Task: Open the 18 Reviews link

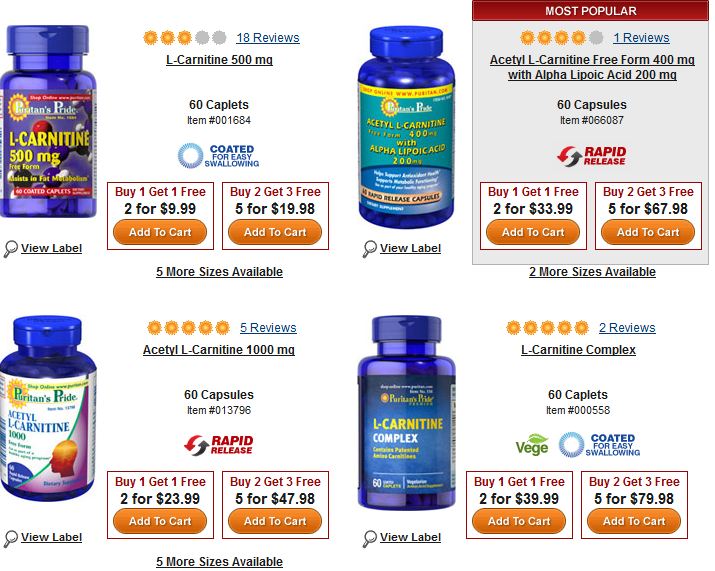Action: pos(268,38)
